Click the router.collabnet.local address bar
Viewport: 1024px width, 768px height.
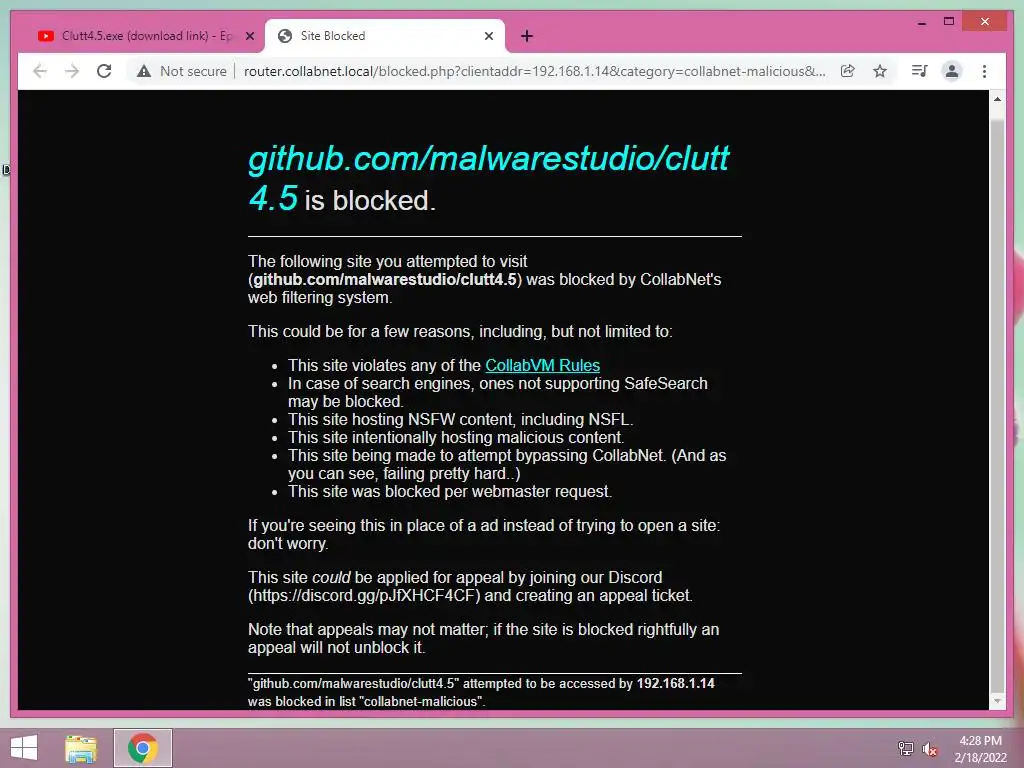pos(534,71)
